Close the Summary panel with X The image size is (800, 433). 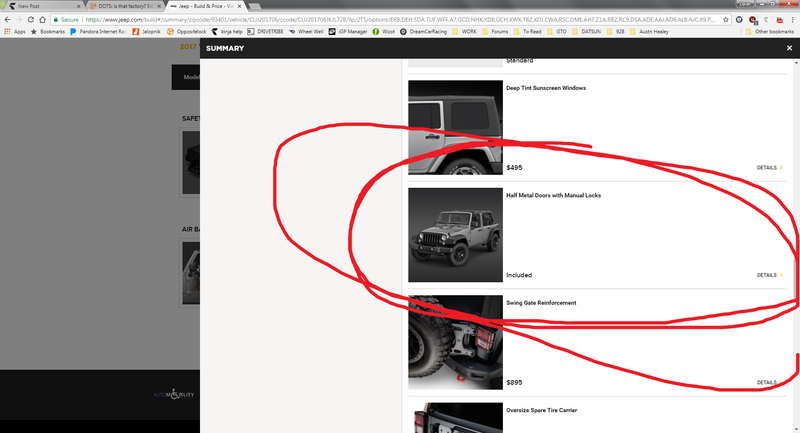pyautogui.click(x=789, y=48)
